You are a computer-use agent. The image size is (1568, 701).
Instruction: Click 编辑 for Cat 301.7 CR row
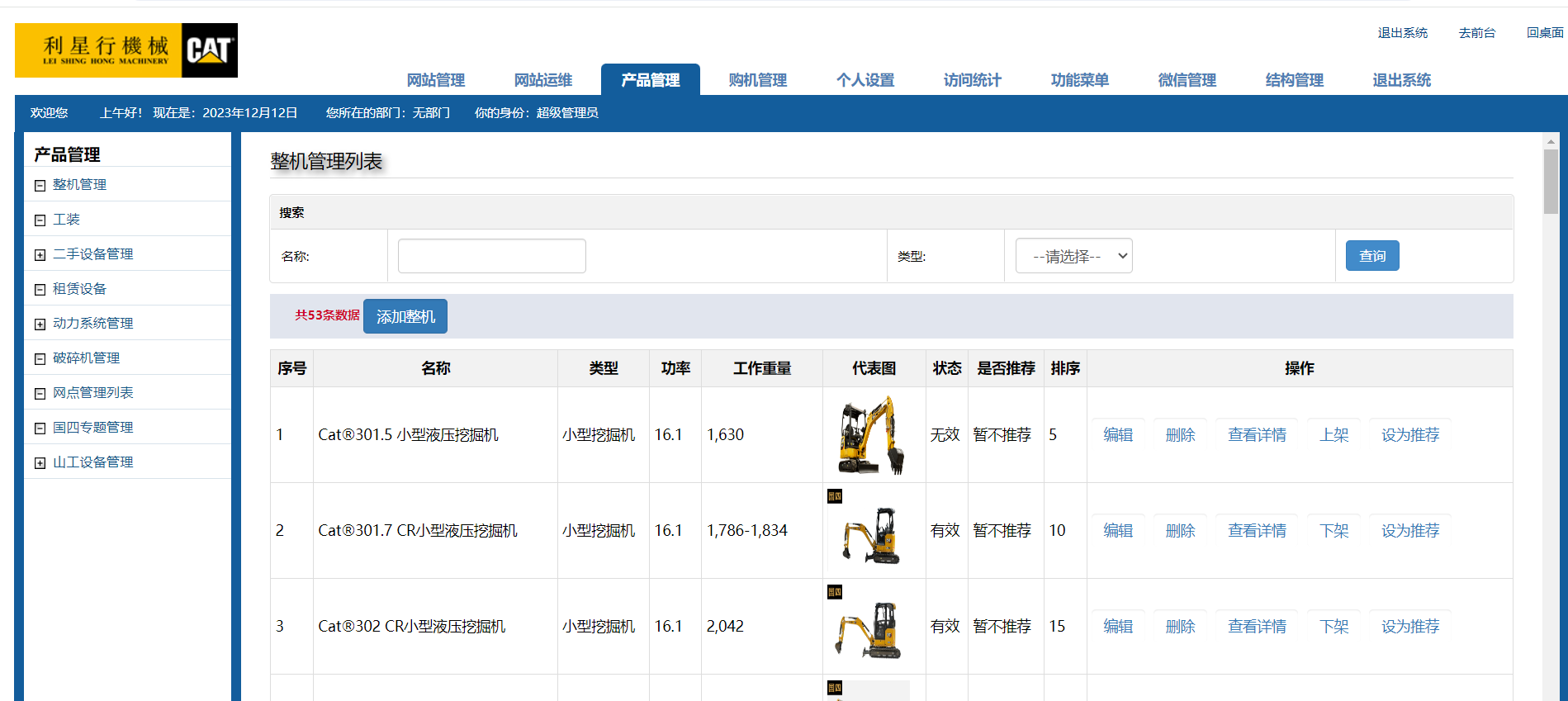click(x=1118, y=530)
